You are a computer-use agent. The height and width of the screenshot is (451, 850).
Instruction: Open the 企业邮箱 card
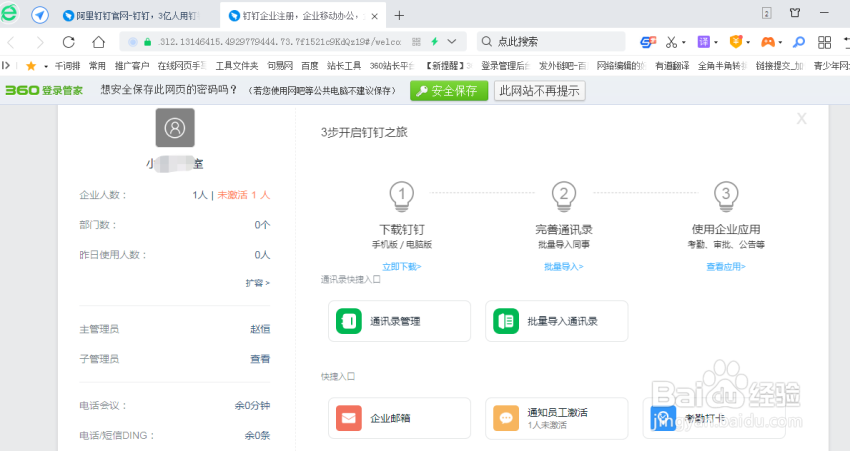pyautogui.click(x=400, y=418)
